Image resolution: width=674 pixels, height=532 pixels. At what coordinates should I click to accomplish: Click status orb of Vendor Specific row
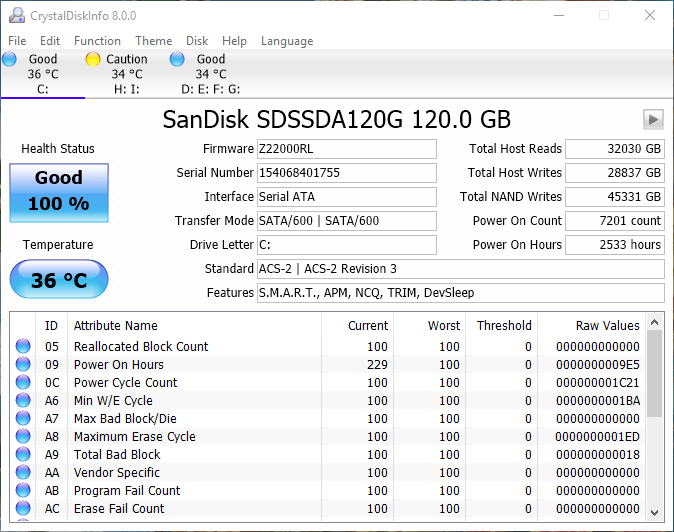pyautogui.click(x=23, y=472)
